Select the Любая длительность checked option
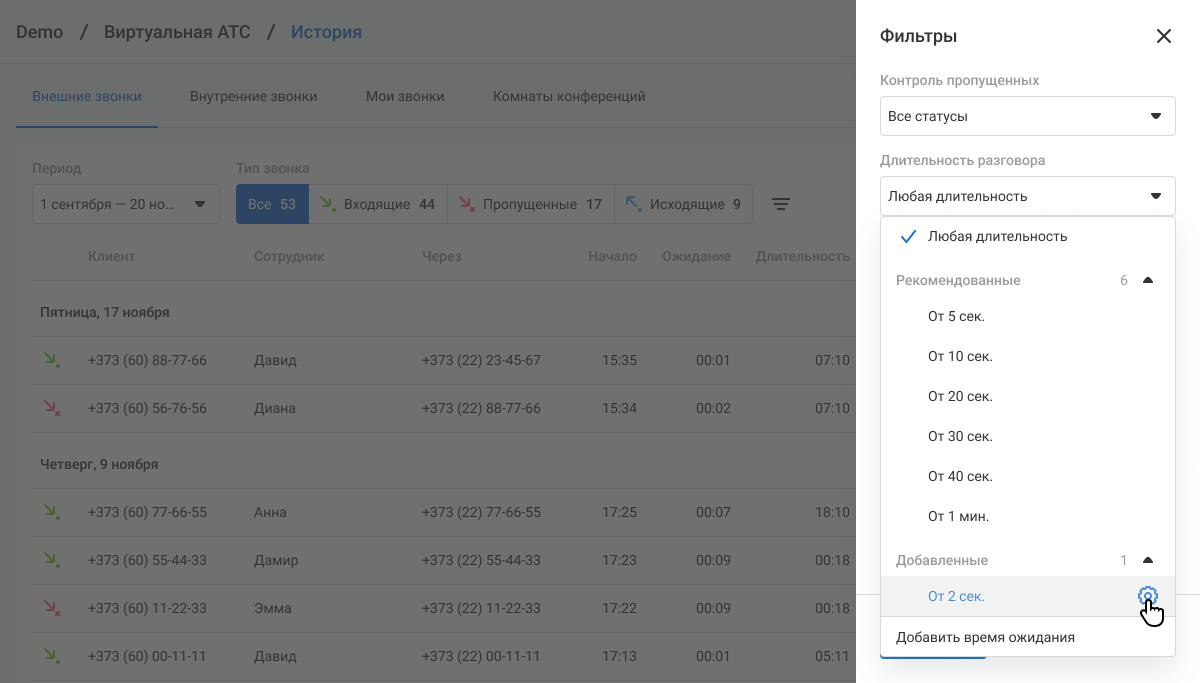Screen dimensions: 1200x683 [x=997, y=236]
